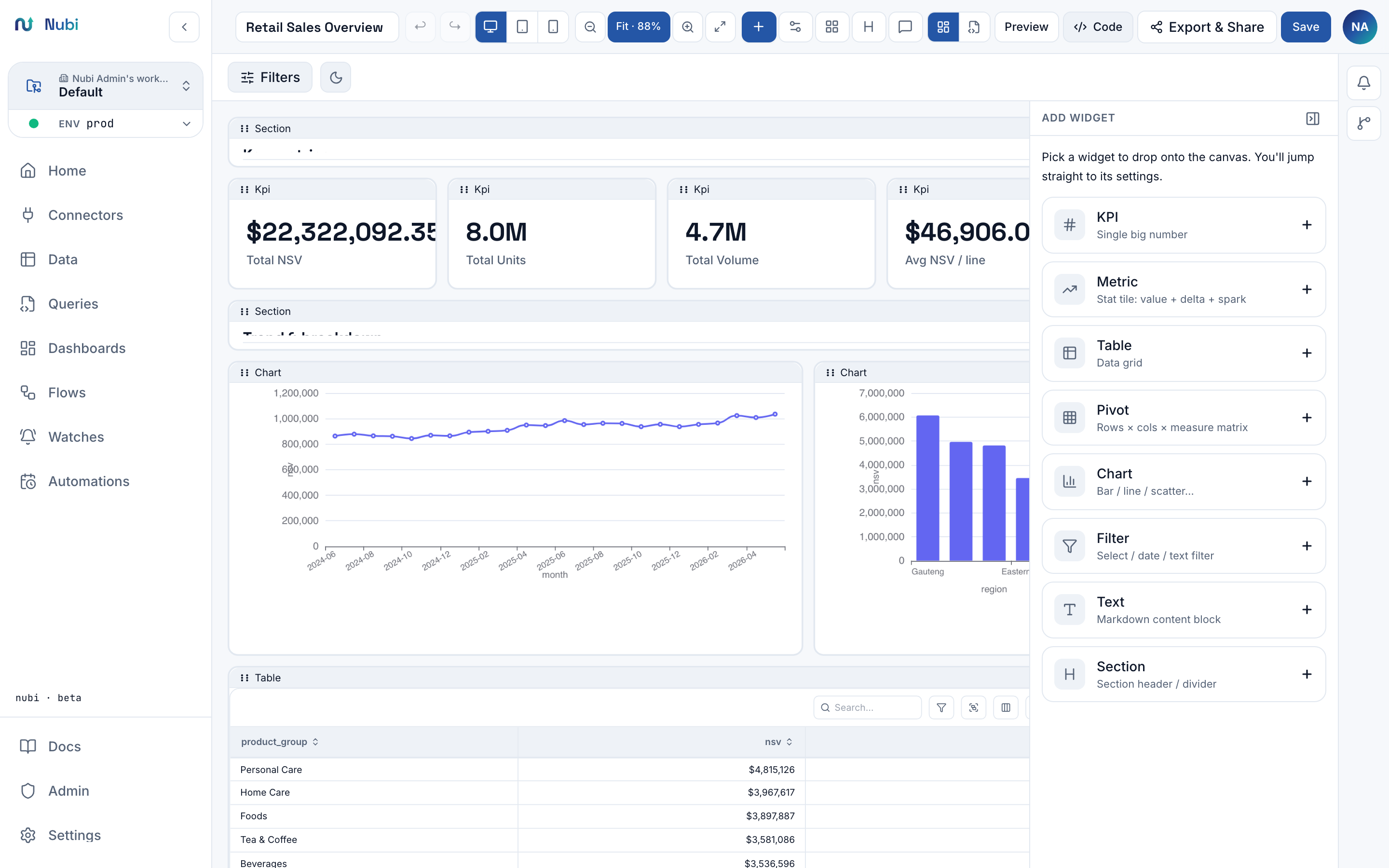Click the table focus scan icon
The height and width of the screenshot is (868, 1389).
973,707
